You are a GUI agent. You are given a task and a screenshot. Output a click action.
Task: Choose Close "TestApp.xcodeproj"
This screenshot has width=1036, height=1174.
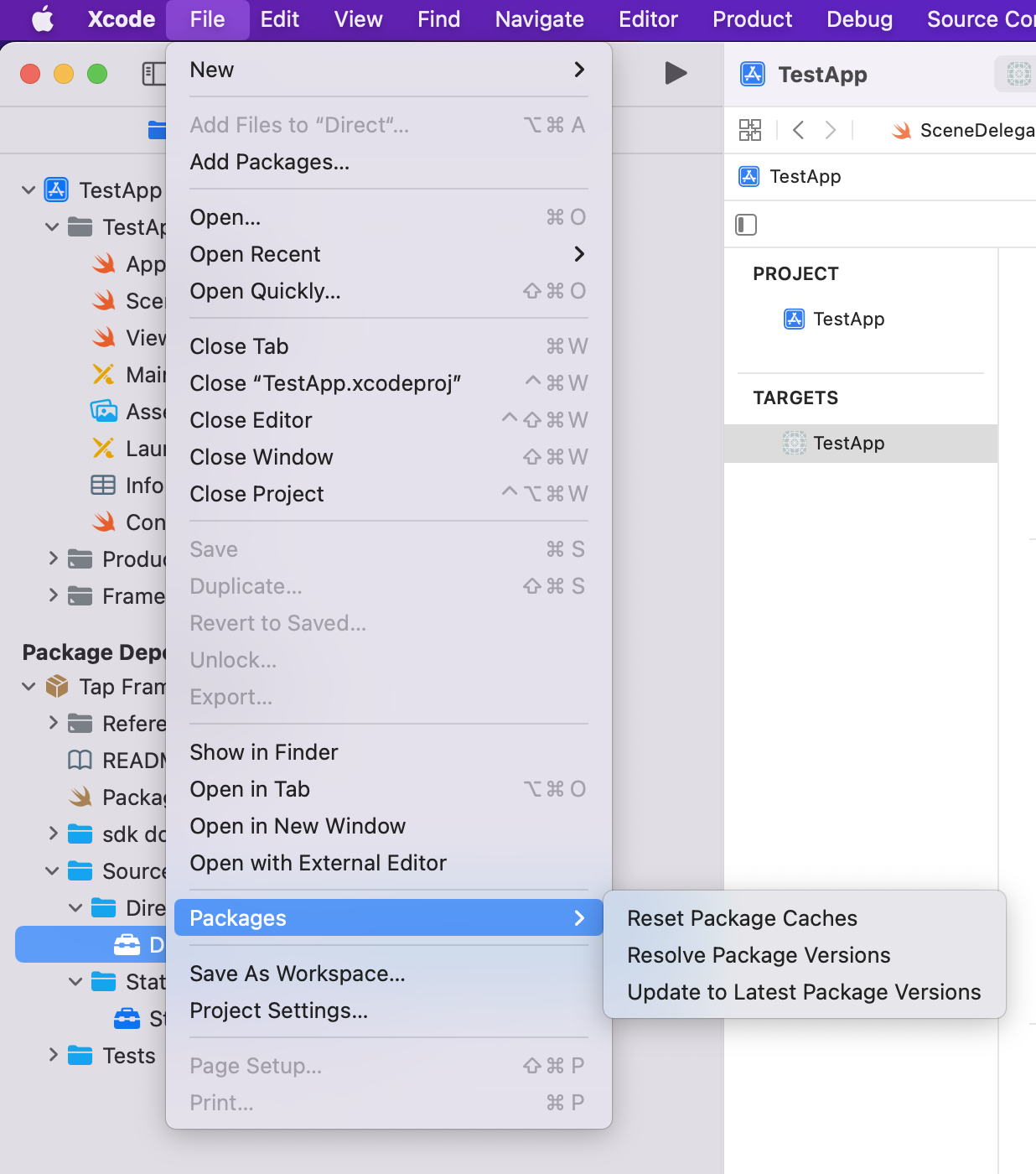(x=389, y=383)
